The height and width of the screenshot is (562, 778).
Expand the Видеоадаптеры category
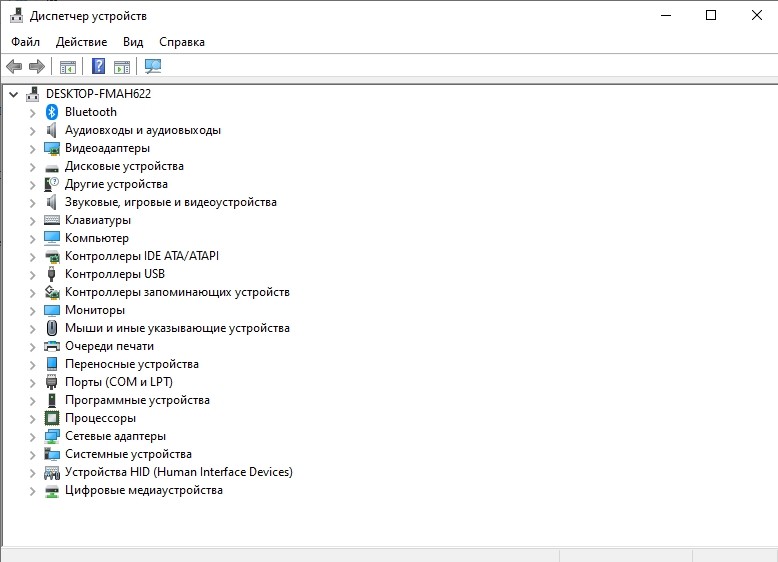coord(32,149)
